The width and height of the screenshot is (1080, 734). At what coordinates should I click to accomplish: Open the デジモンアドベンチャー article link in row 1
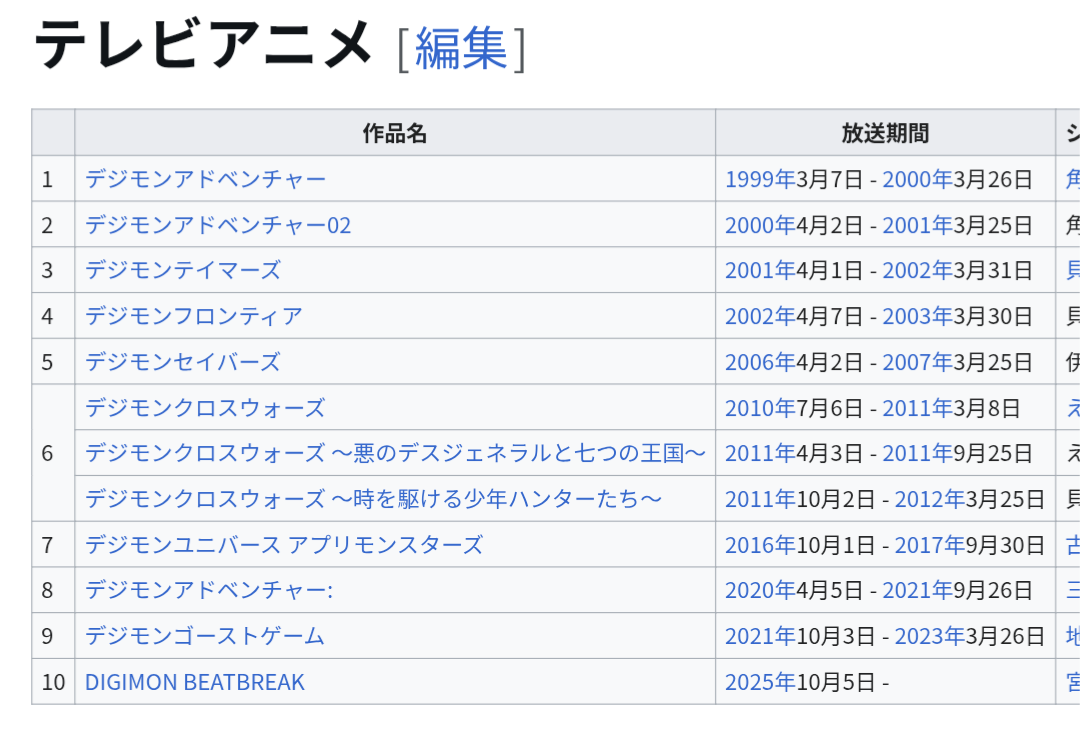click(205, 179)
